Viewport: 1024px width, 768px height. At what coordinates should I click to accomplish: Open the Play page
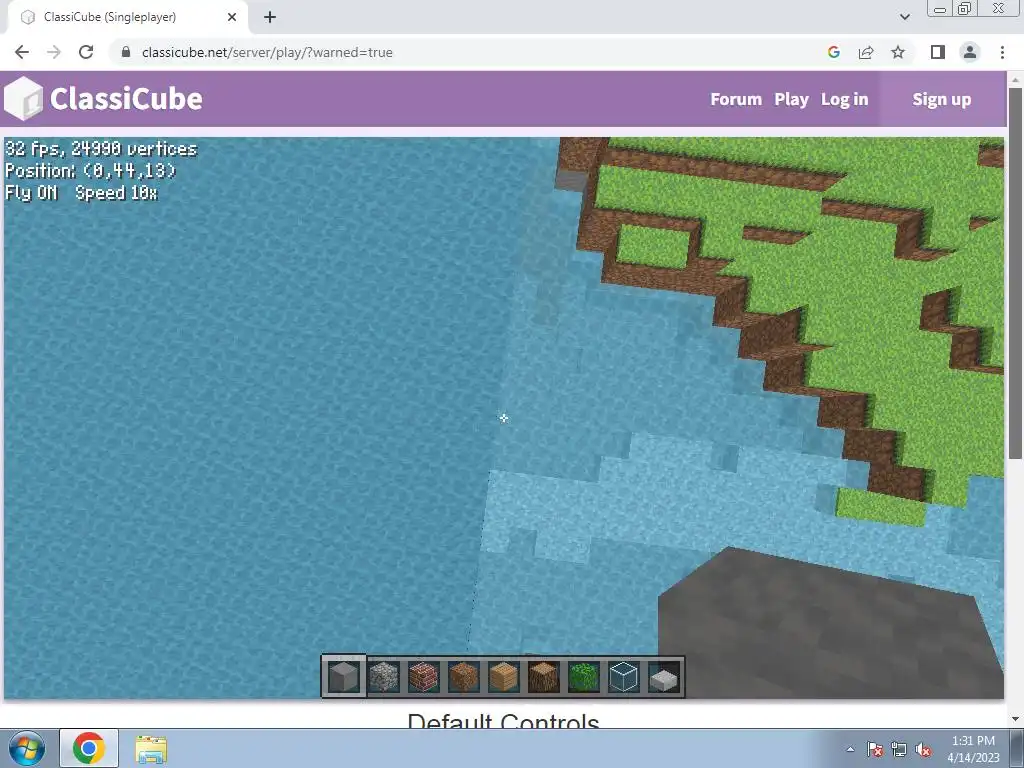tap(792, 99)
